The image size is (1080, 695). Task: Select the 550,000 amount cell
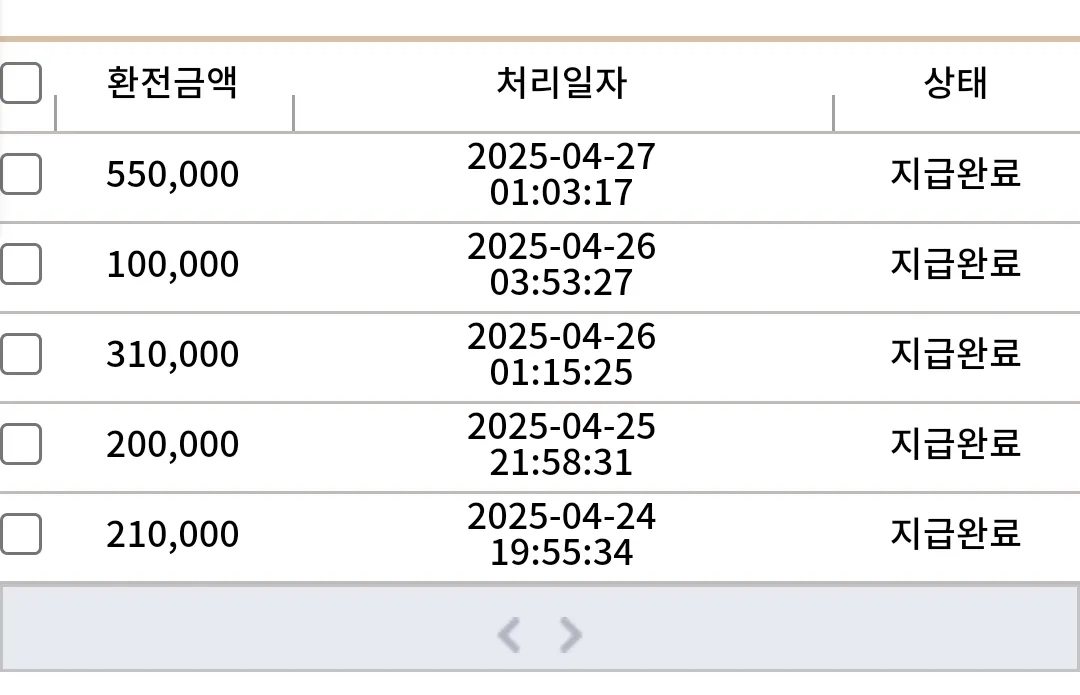pyautogui.click(x=172, y=174)
